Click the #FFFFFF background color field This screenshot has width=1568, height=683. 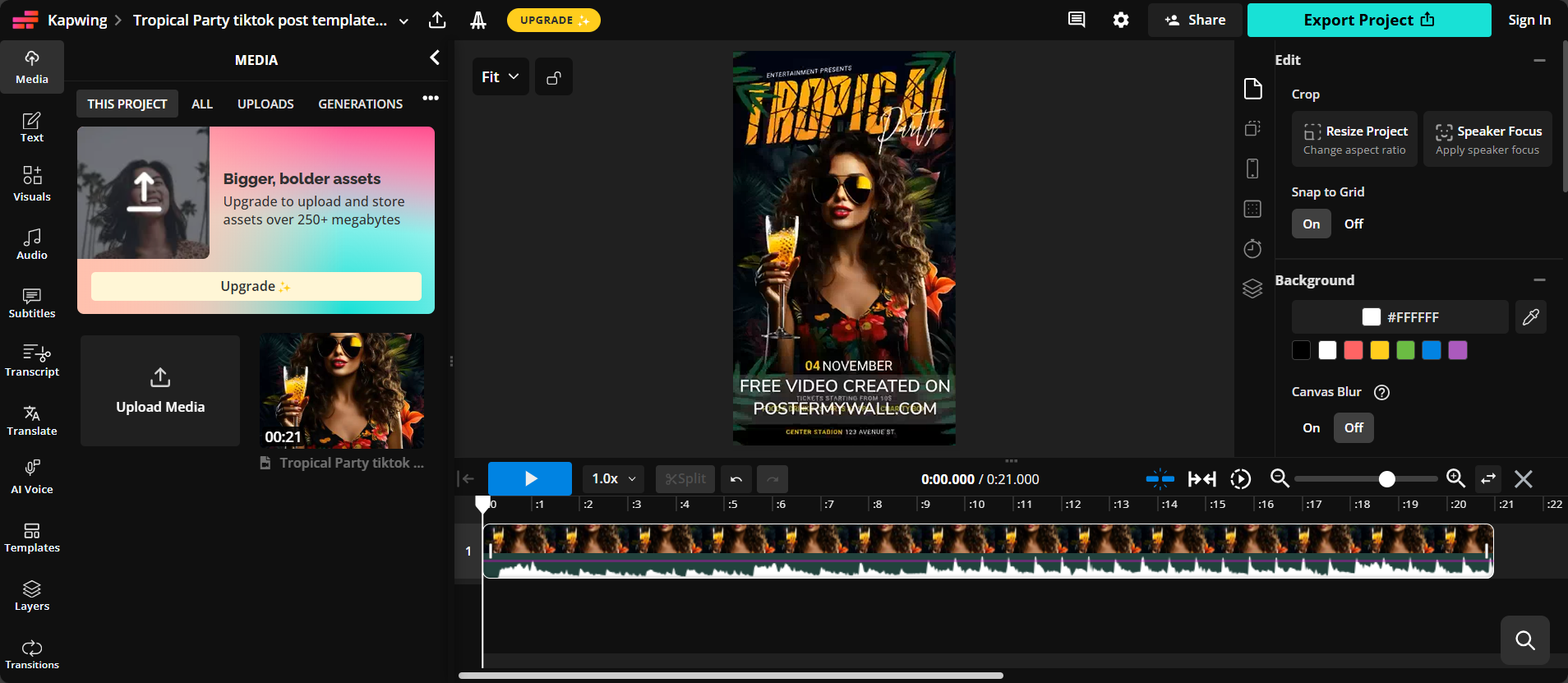click(x=1400, y=317)
